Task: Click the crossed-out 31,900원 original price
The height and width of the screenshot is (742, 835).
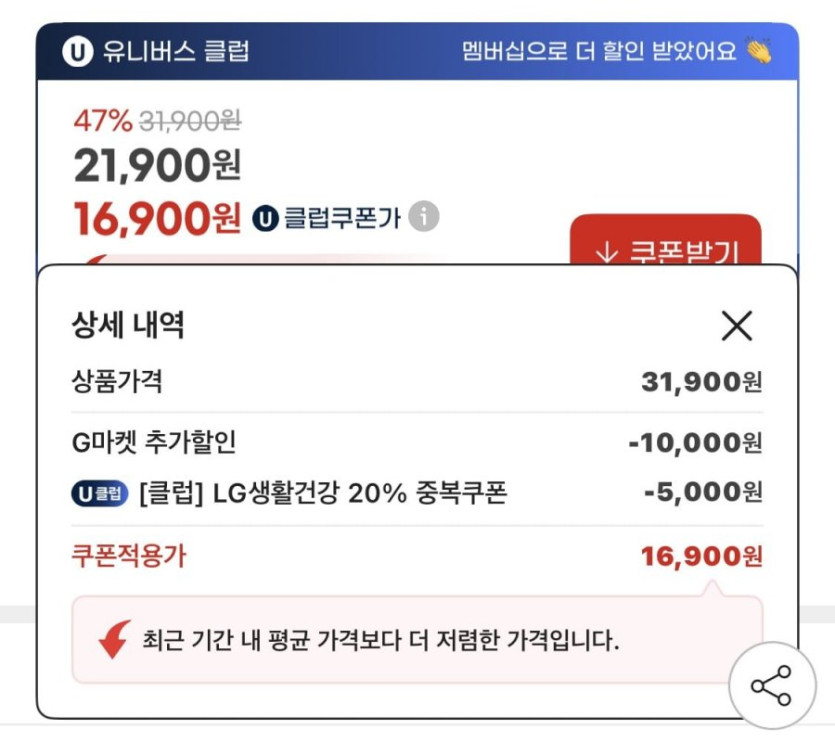Action: [190, 122]
